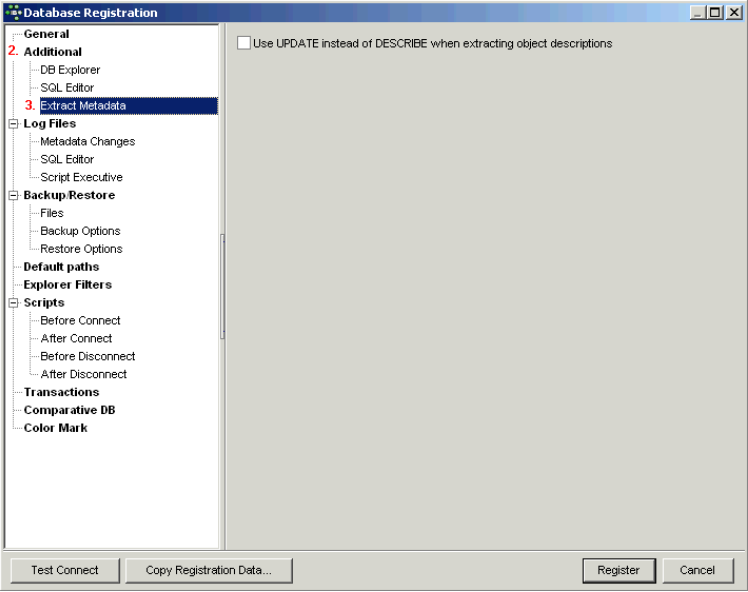Select Script Executive under Log Files

click(x=81, y=178)
